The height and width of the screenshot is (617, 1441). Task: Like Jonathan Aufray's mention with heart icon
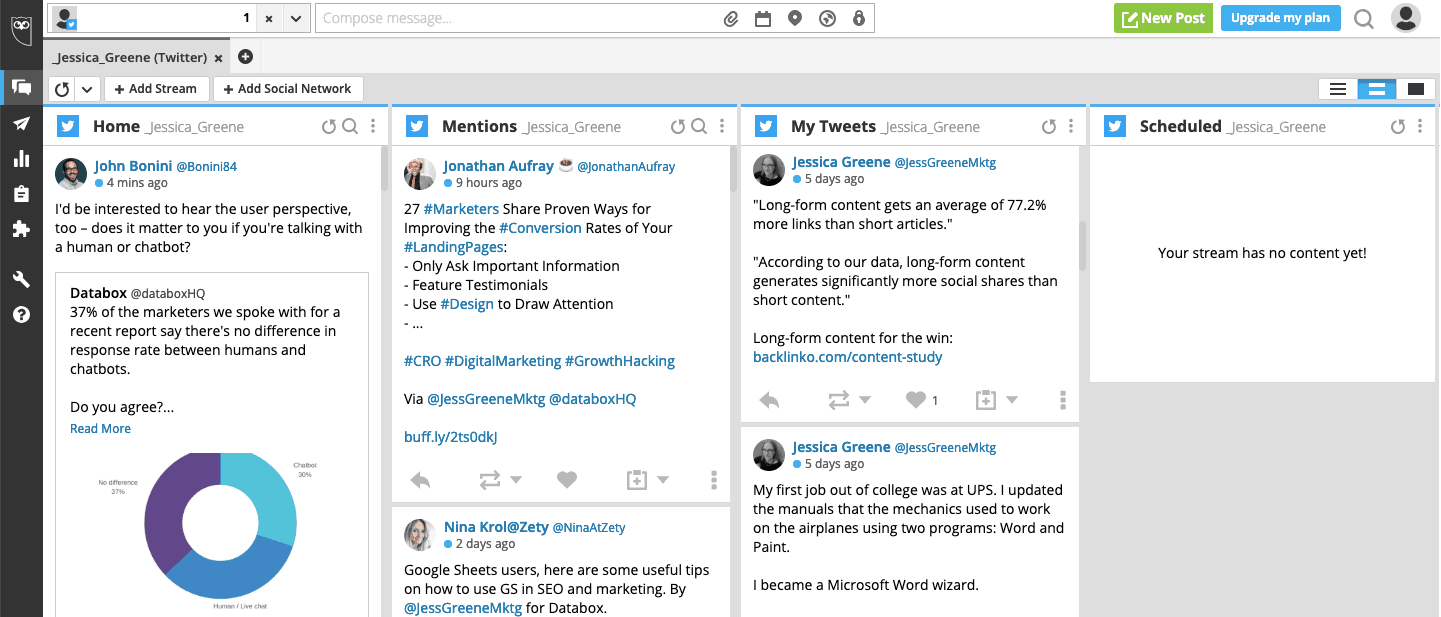click(x=567, y=480)
